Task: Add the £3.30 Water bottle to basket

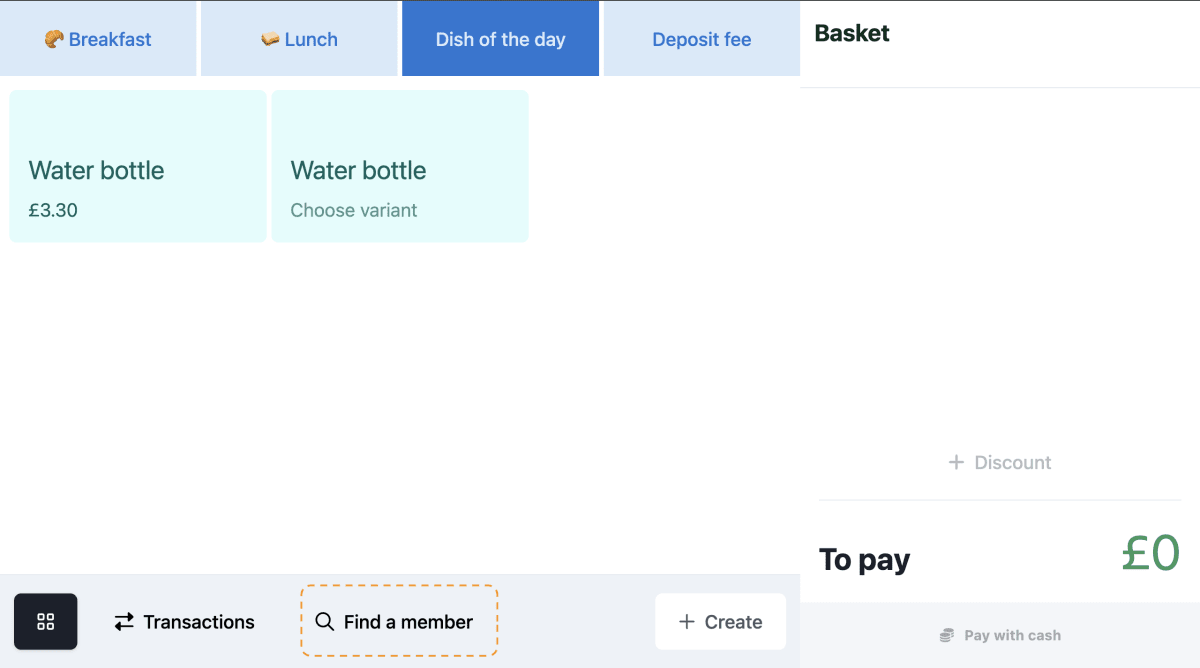Action: click(x=138, y=167)
